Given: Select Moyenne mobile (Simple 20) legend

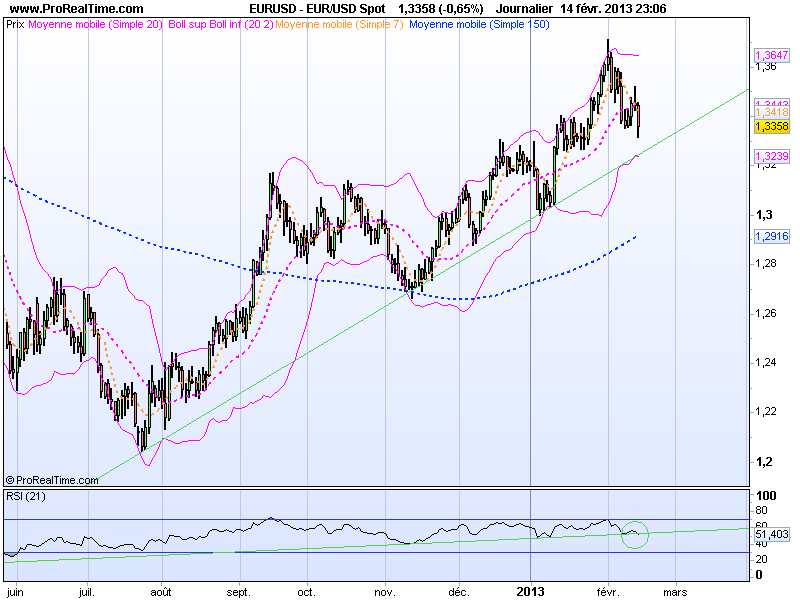Looking at the screenshot, I should [95, 24].
